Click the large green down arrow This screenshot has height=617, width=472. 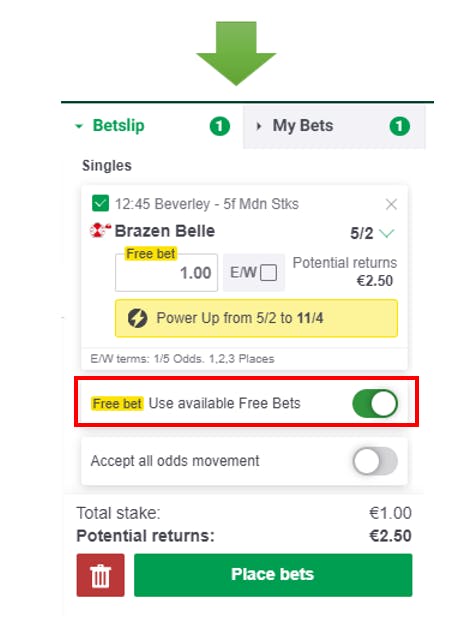[236, 53]
